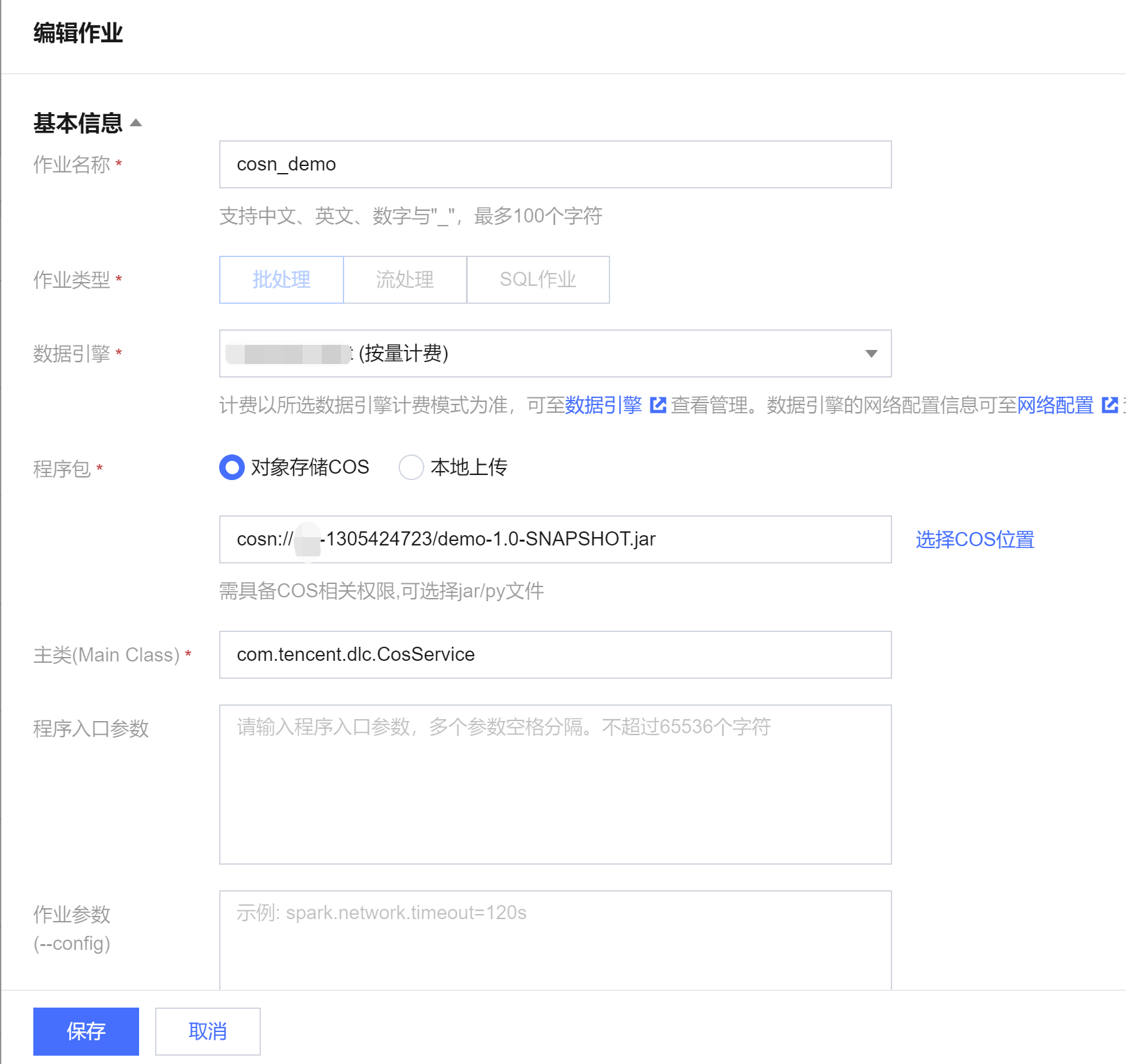Collapse the 基本信息 section arrow
Image resolution: width=1126 pixels, height=1064 pixels.
click(x=136, y=122)
